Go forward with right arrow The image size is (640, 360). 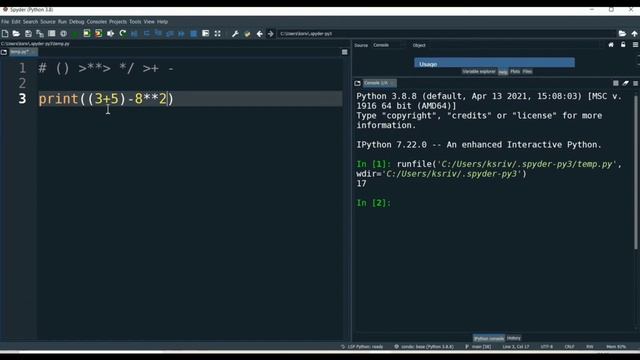click(x=271, y=34)
